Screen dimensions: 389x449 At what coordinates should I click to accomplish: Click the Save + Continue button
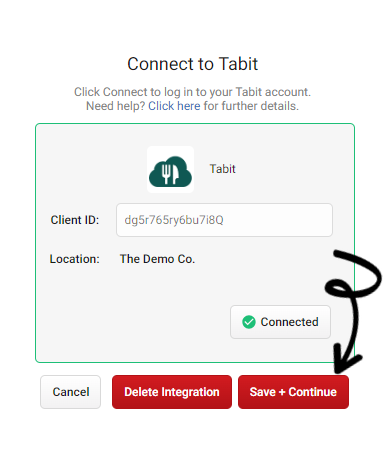click(293, 392)
